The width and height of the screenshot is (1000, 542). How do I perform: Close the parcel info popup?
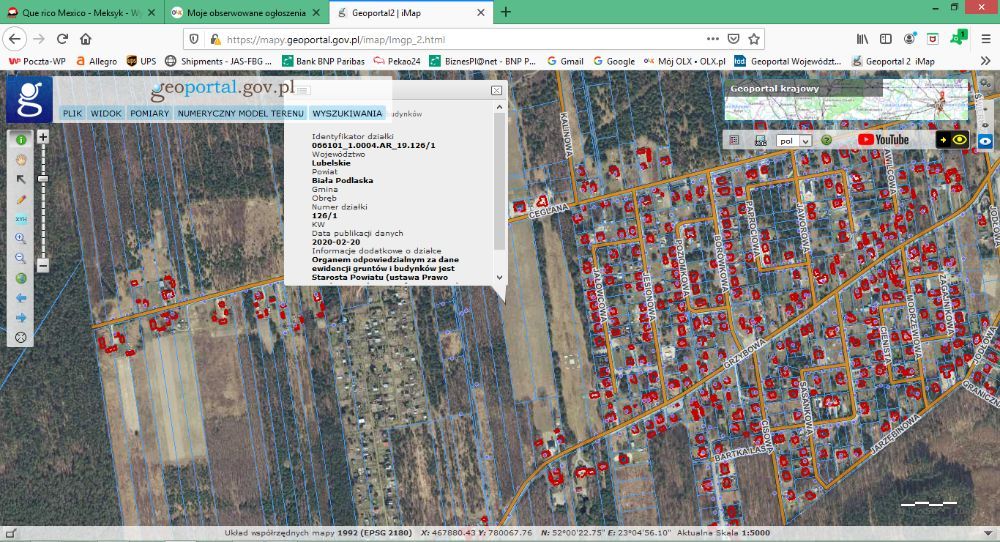[496, 91]
